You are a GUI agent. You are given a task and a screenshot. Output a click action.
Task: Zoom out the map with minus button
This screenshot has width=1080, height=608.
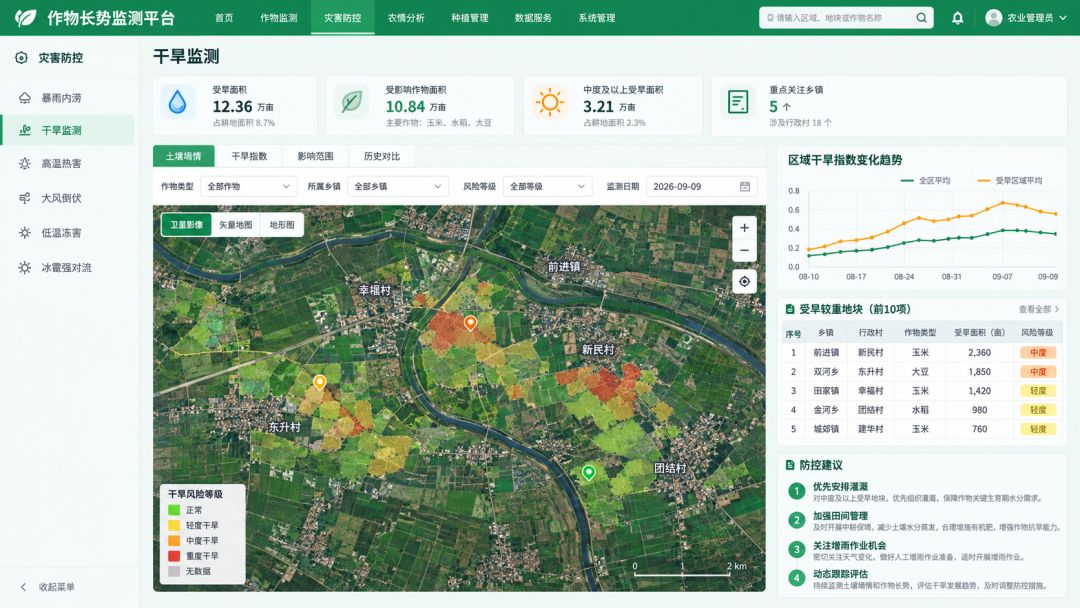click(745, 251)
